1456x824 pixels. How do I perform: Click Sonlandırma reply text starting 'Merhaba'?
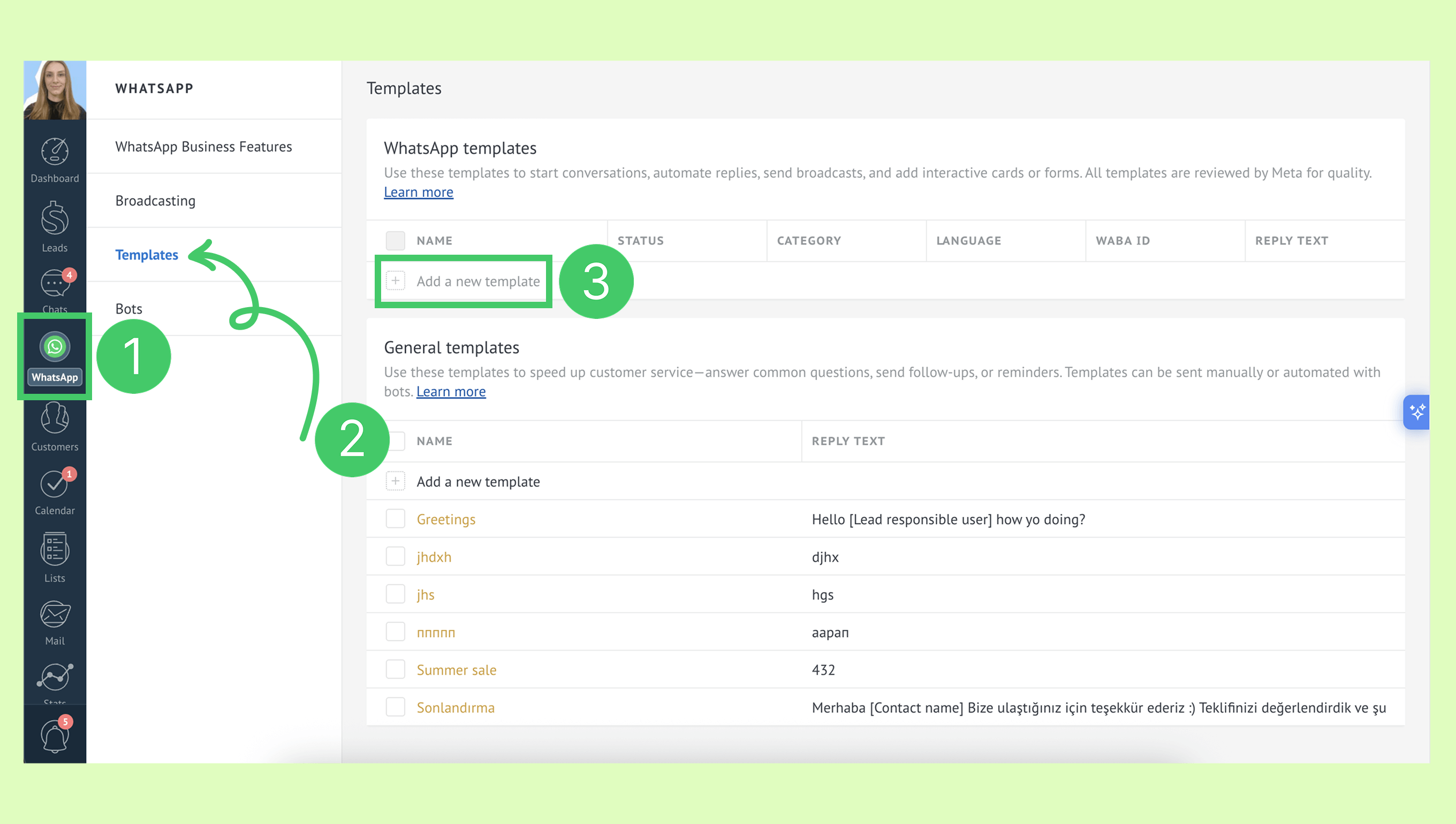pos(1099,708)
